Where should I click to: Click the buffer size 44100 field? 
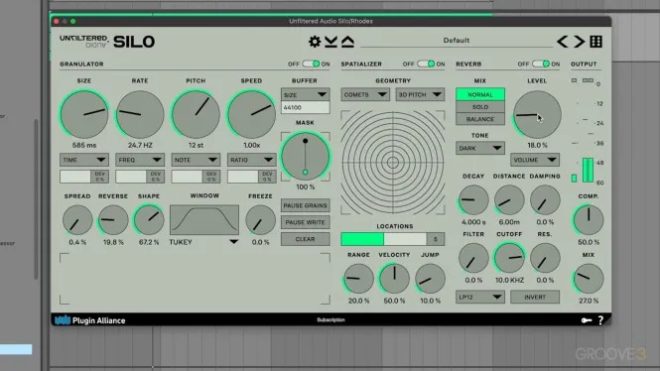[x=305, y=107]
